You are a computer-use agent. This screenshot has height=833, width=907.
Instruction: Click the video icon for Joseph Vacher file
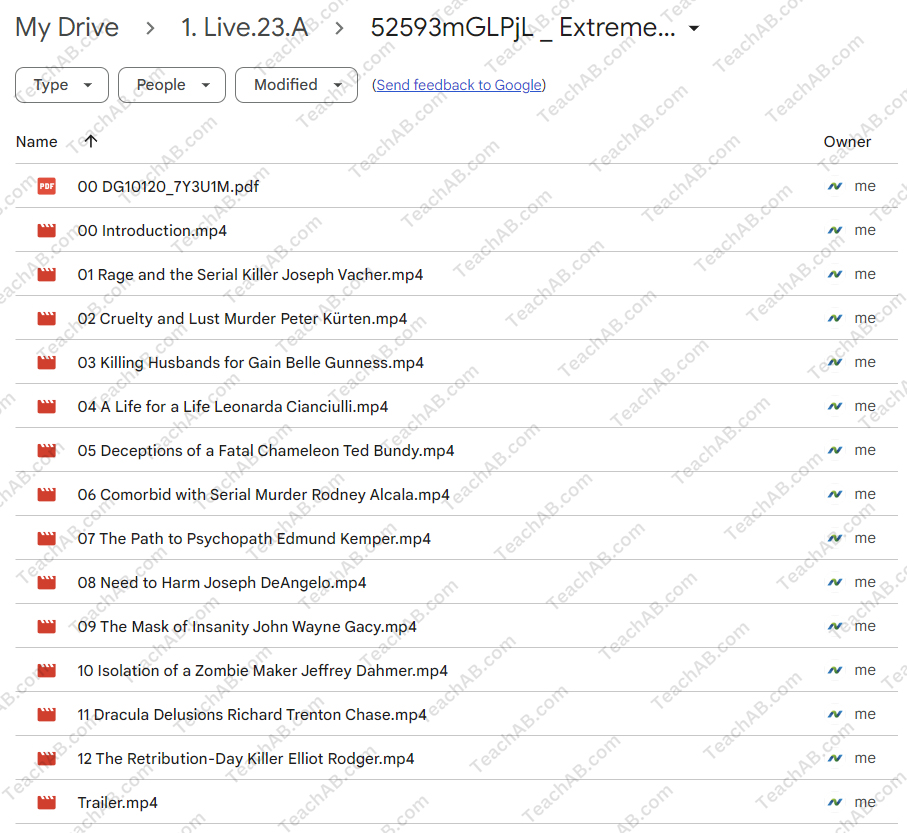click(x=47, y=274)
